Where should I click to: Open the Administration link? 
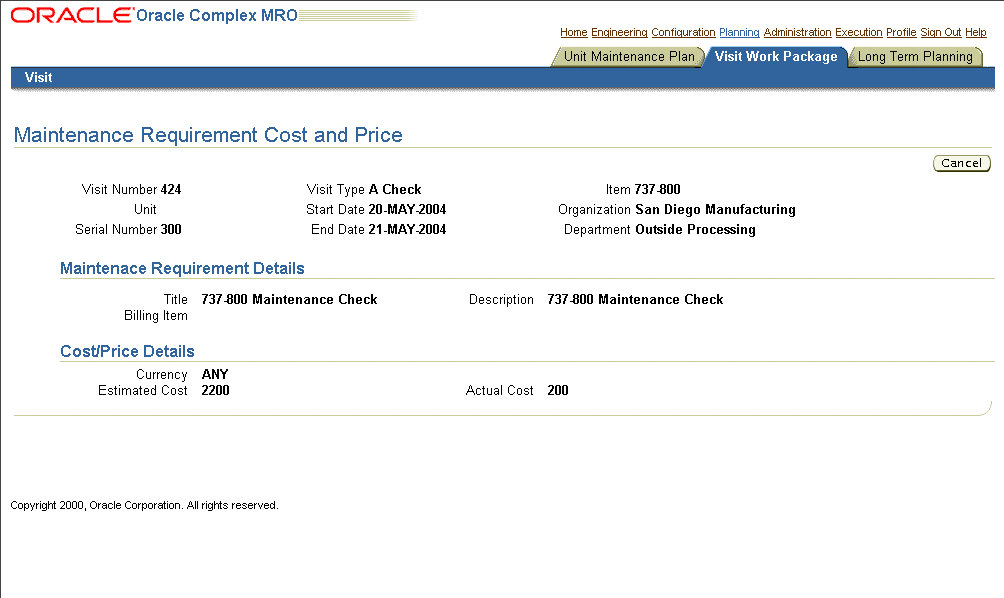pos(797,32)
